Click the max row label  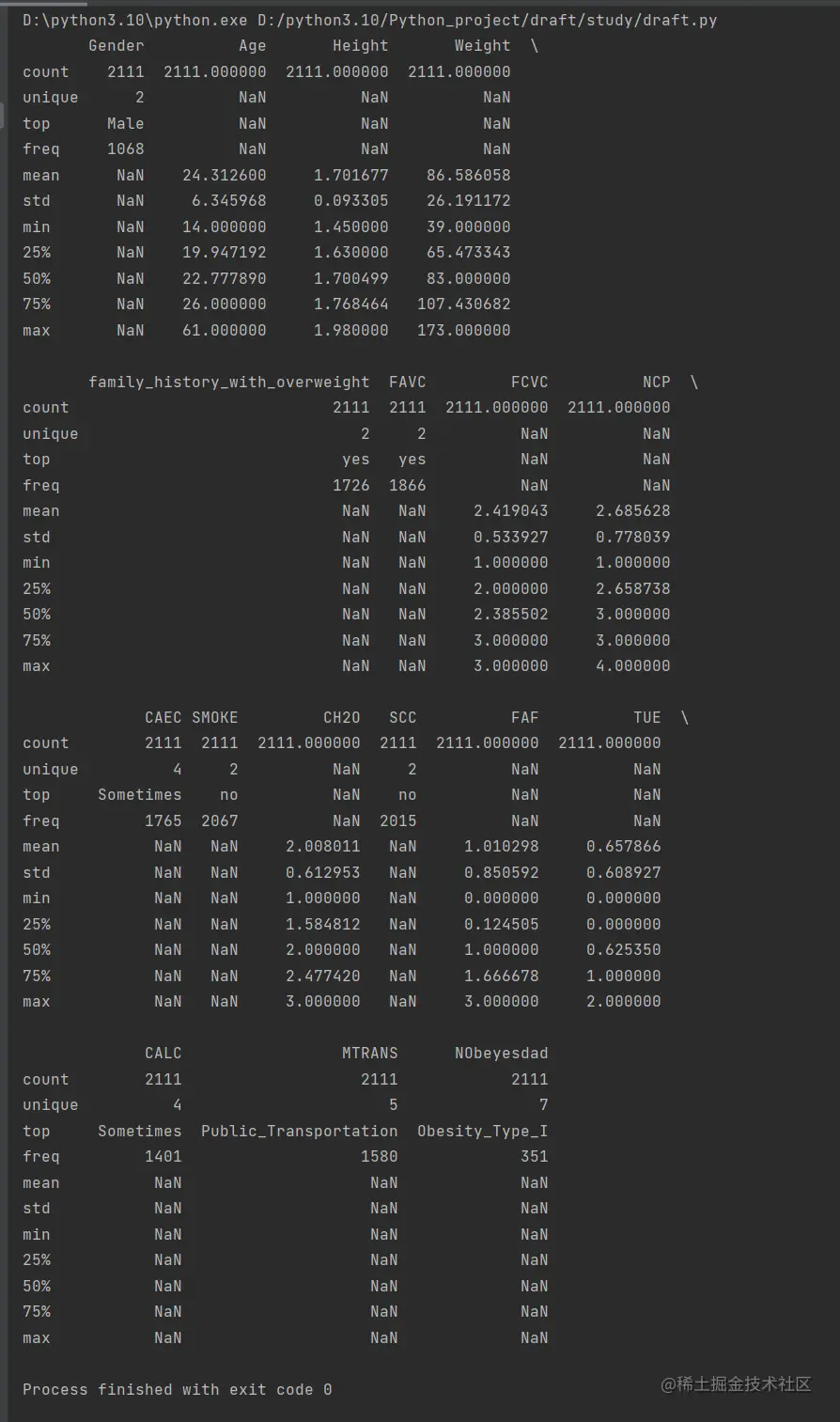pos(36,330)
